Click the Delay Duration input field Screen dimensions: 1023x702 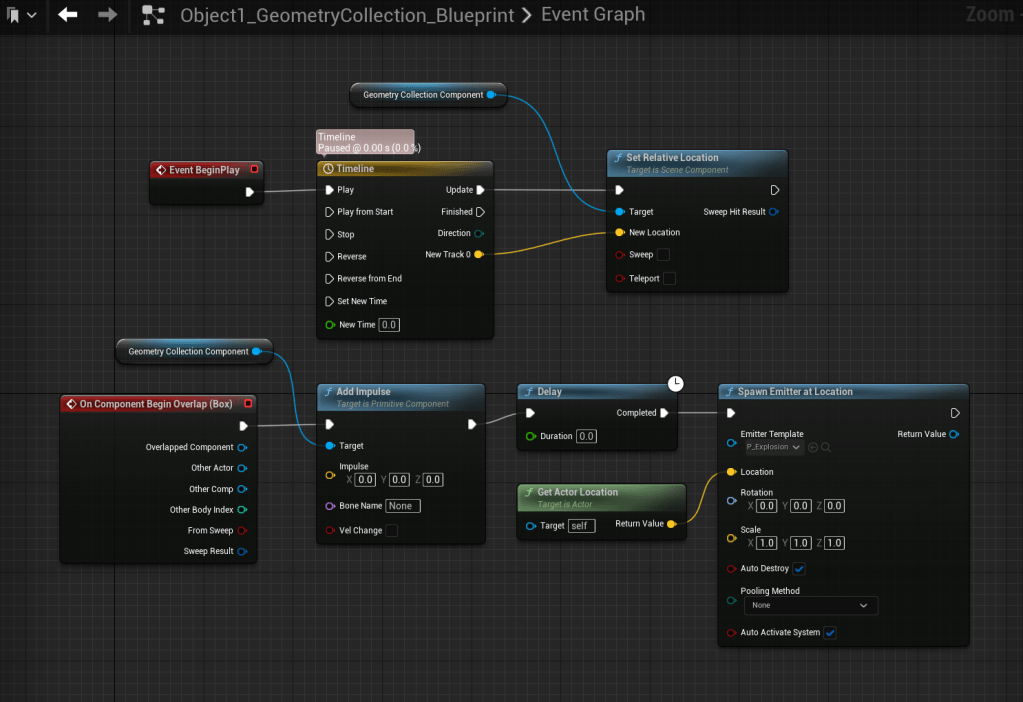click(x=586, y=436)
